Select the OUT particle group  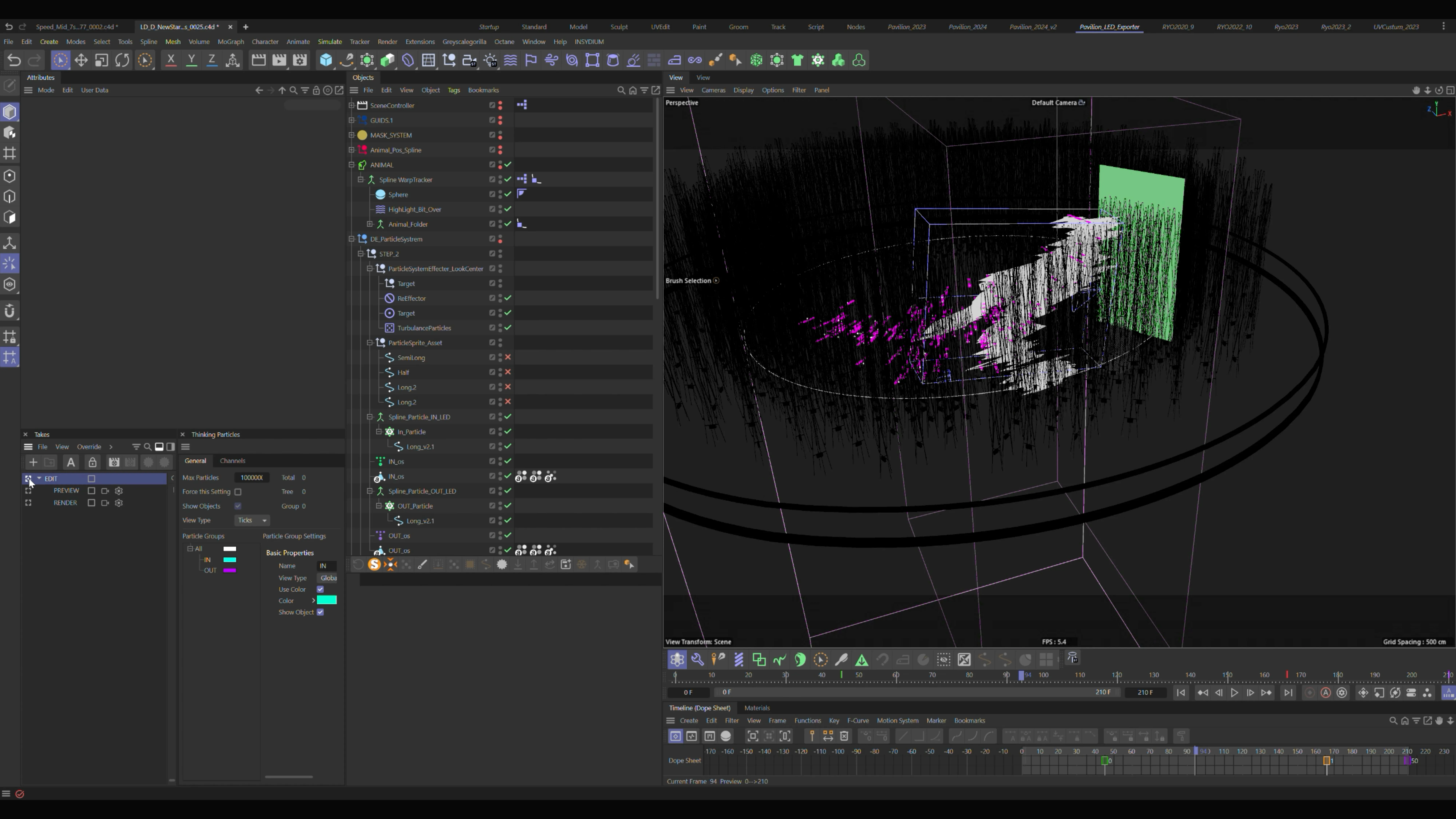click(210, 570)
